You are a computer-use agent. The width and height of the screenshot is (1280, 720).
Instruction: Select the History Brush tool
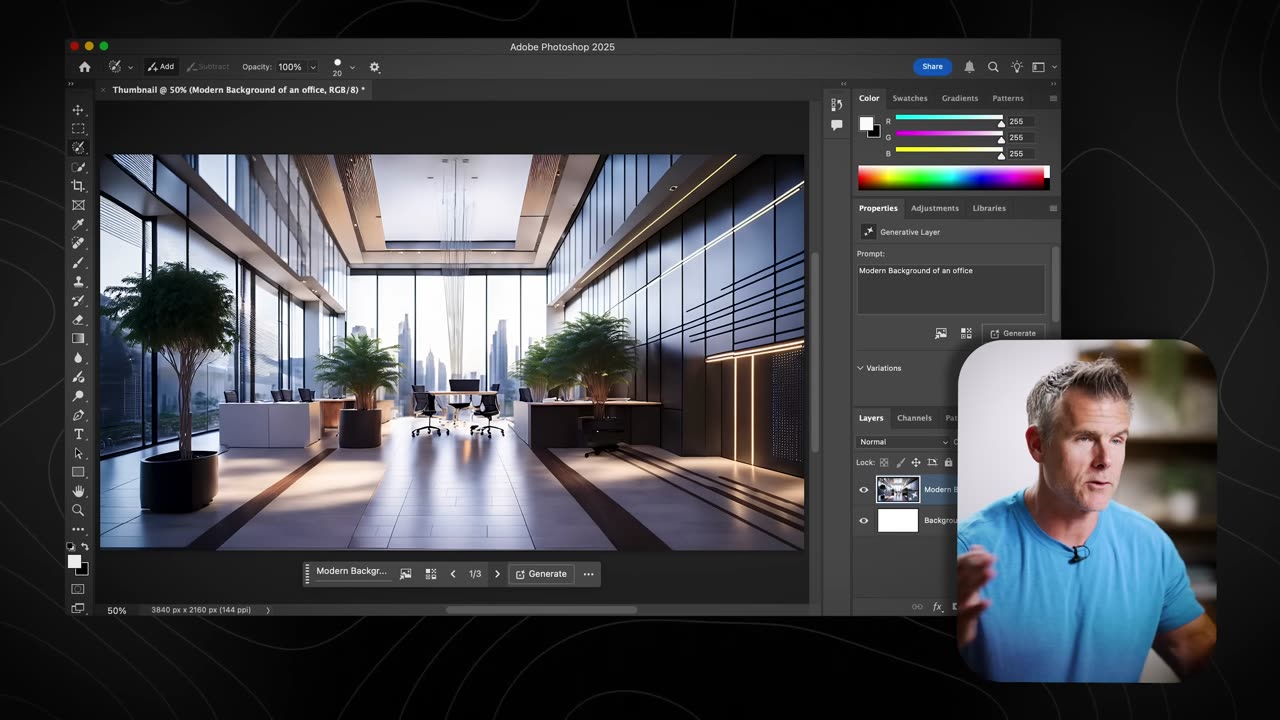coord(78,300)
